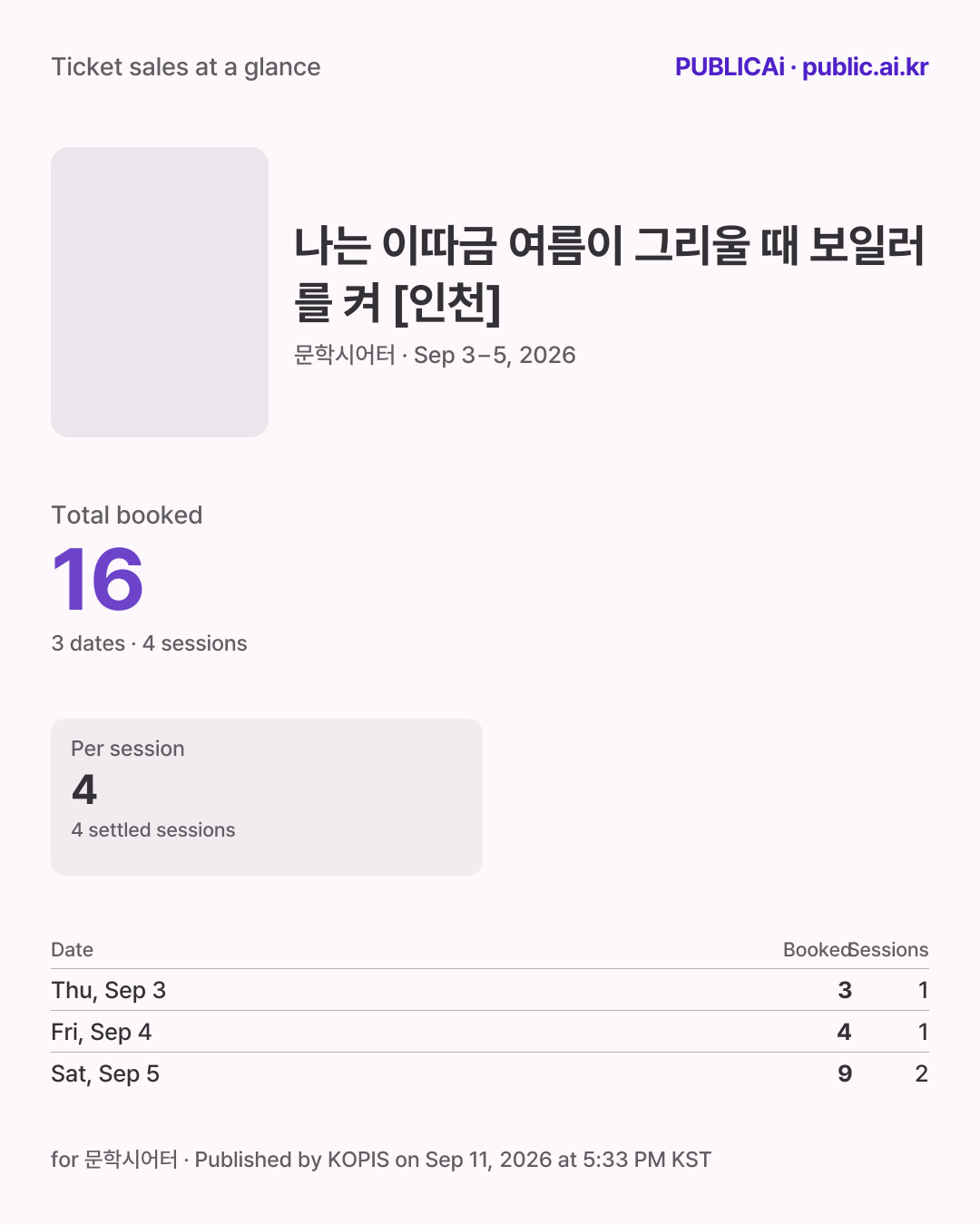Click the 'Ticket sales at a glance' header
The height and width of the screenshot is (1225, 980).
pyautogui.click(x=186, y=67)
